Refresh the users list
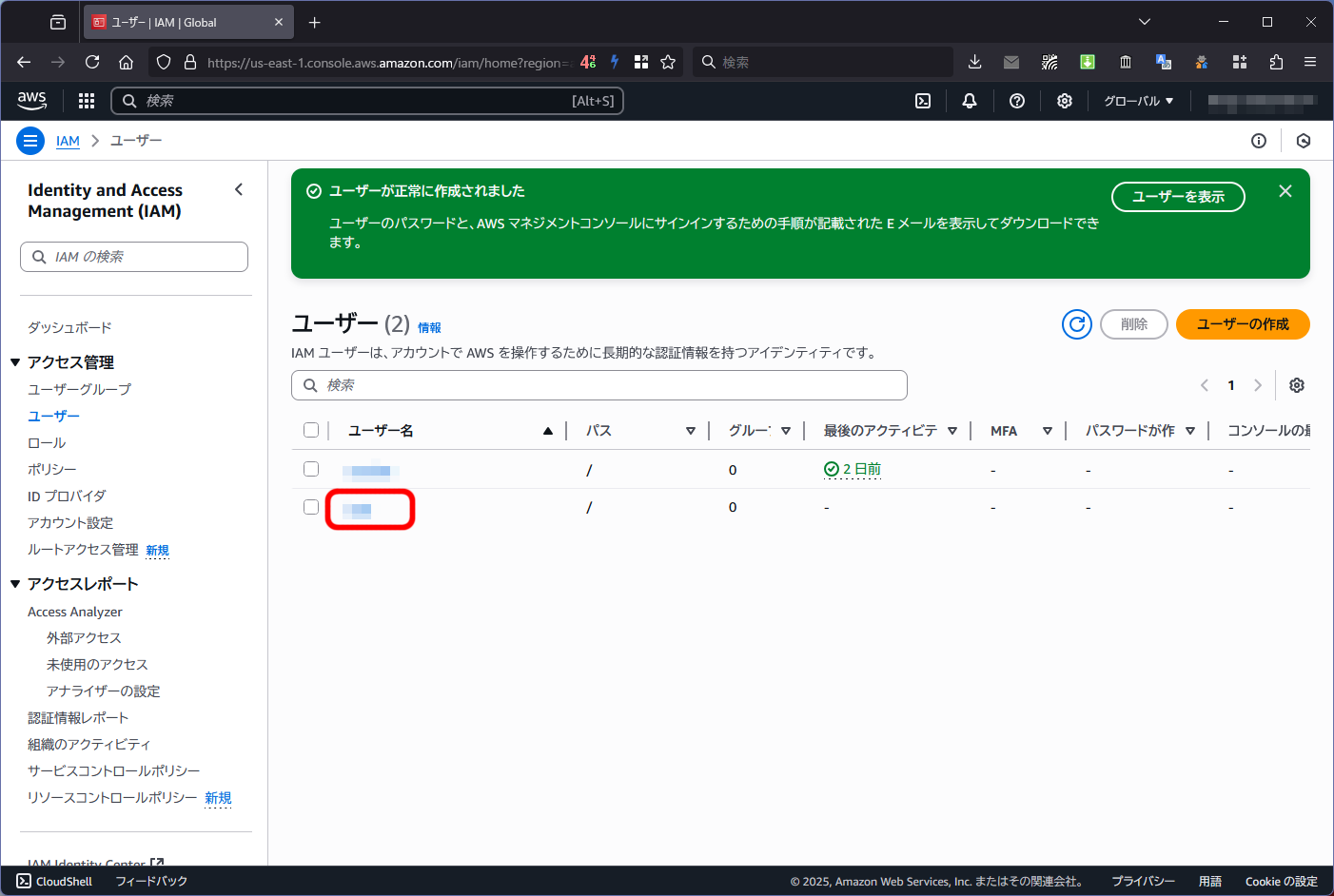 pyautogui.click(x=1077, y=324)
